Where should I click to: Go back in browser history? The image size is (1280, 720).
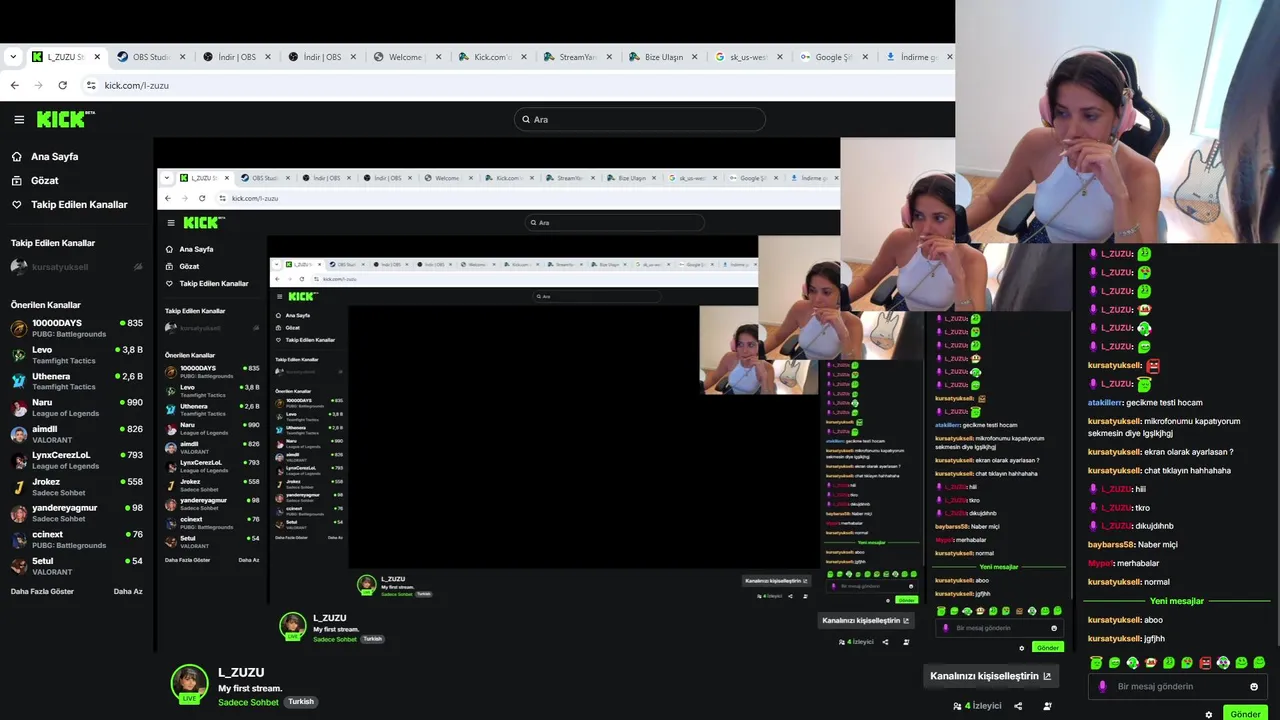click(14, 85)
